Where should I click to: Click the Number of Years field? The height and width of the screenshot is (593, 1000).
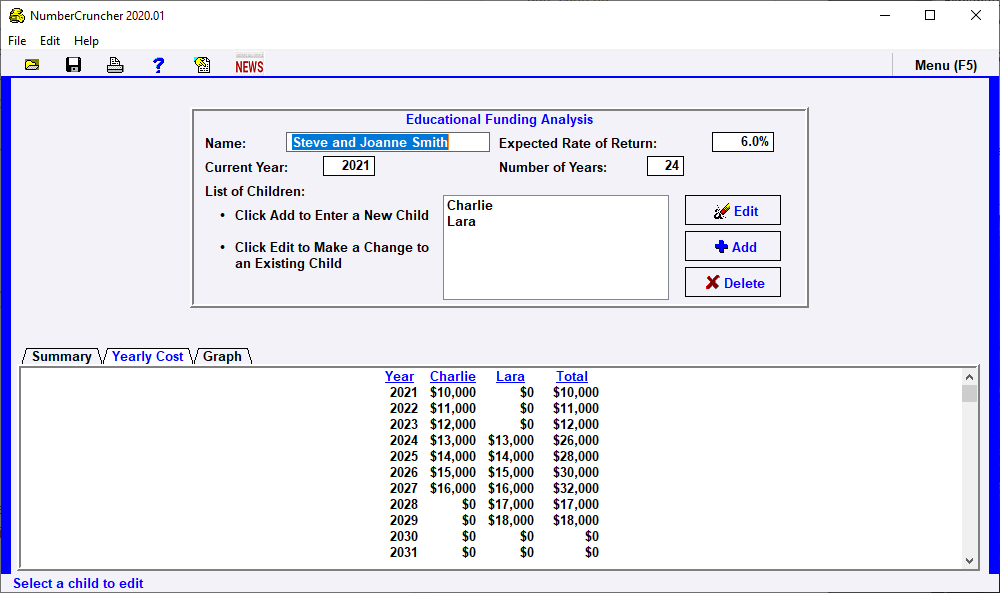click(665, 166)
